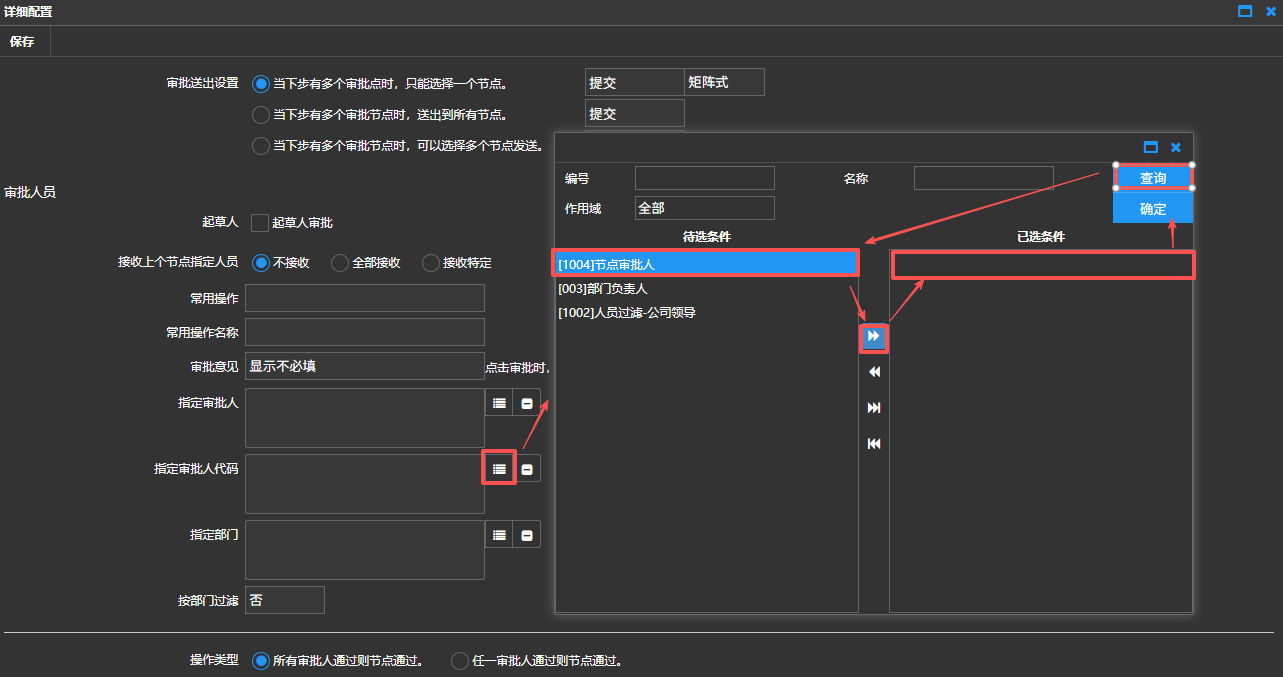Click the move selected left arrow button
The width and height of the screenshot is (1283, 677).
874,372
